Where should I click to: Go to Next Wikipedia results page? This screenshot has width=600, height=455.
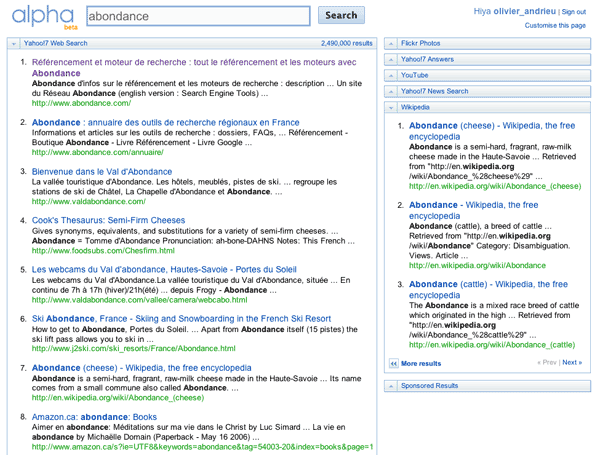point(572,362)
